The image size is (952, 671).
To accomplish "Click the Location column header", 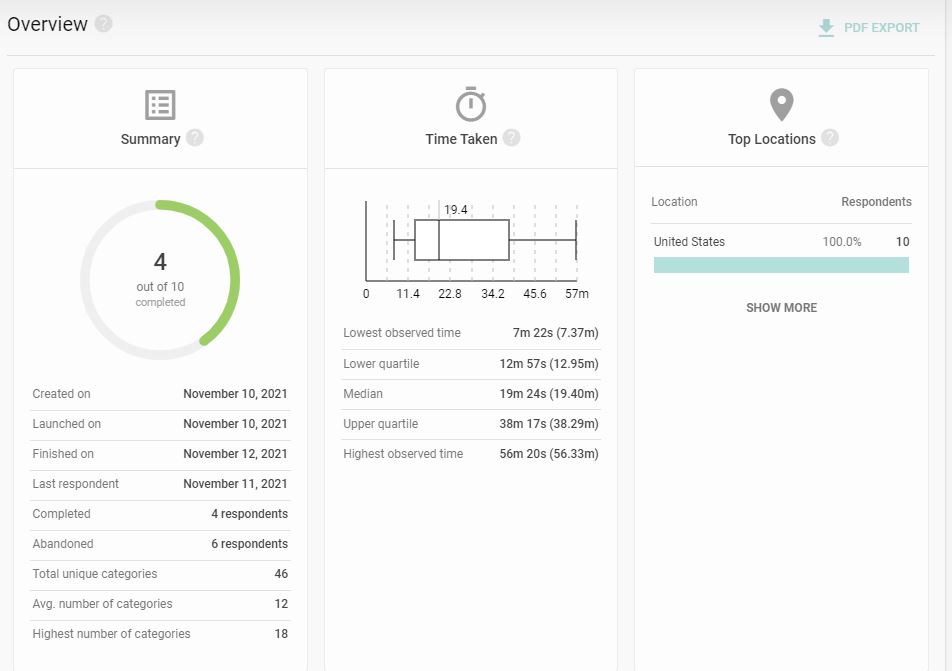I will [674, 202].
